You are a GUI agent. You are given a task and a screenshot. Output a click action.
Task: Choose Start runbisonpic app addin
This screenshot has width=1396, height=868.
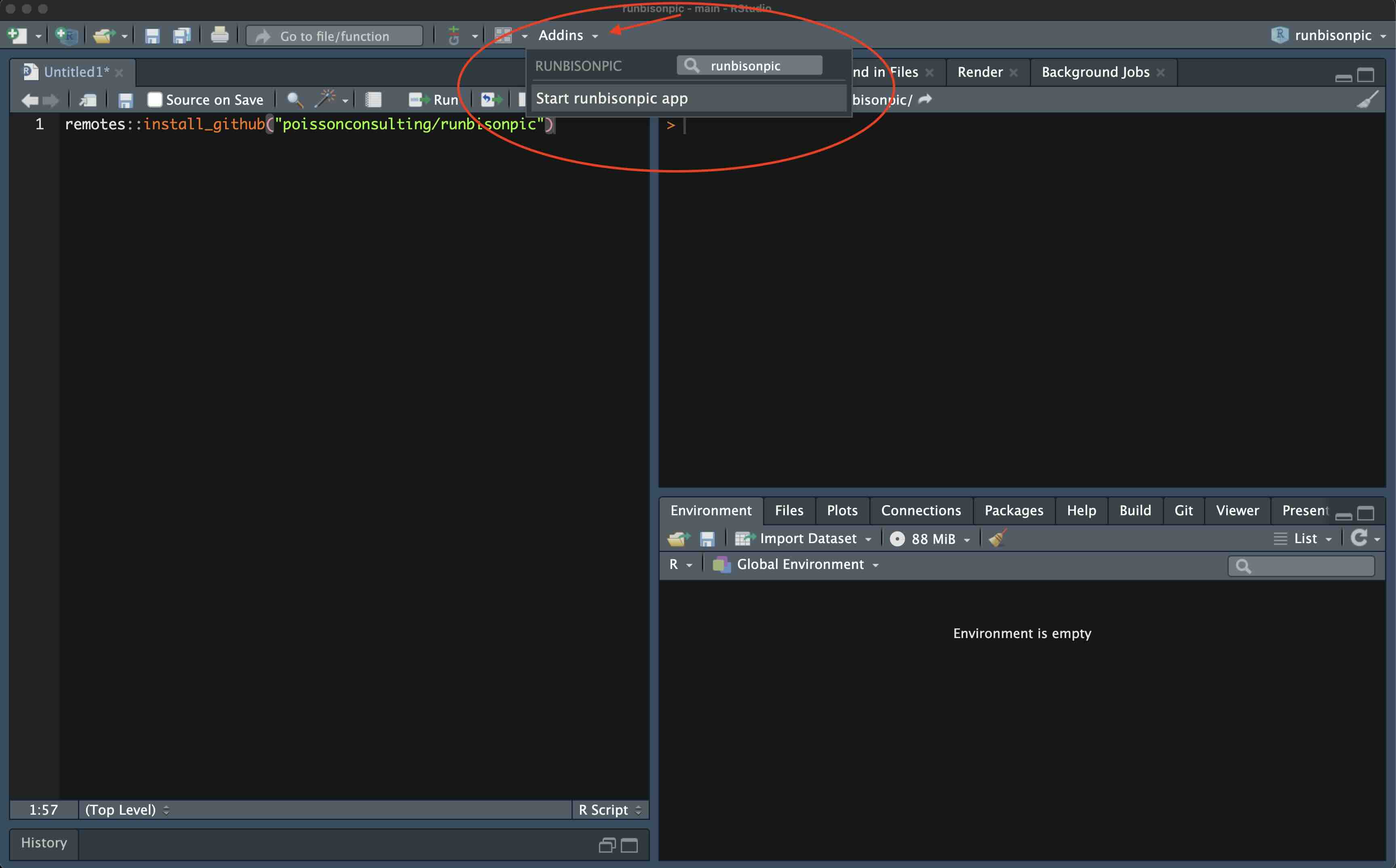point(688,98)
